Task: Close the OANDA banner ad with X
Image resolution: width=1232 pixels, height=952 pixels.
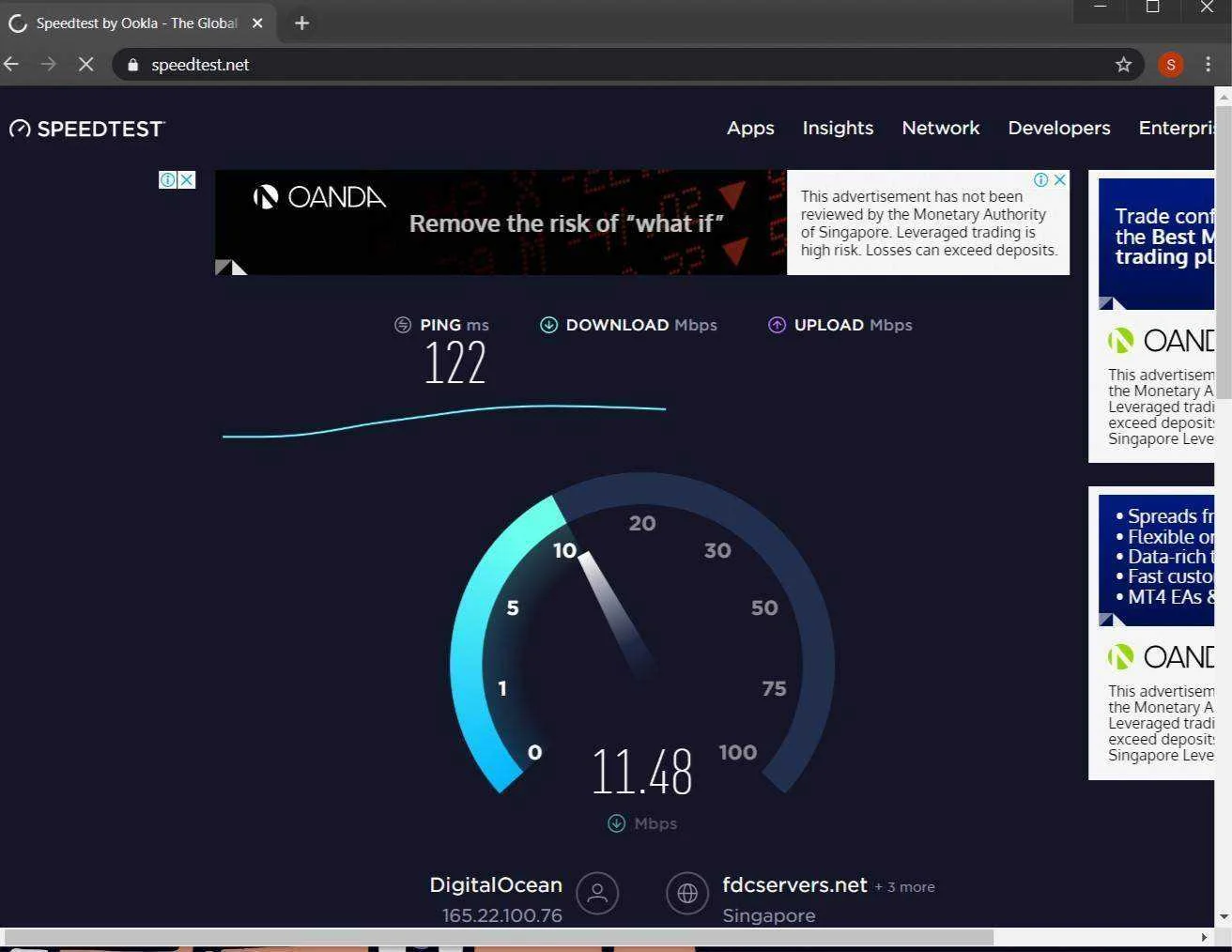Action: pos(1060,179)
